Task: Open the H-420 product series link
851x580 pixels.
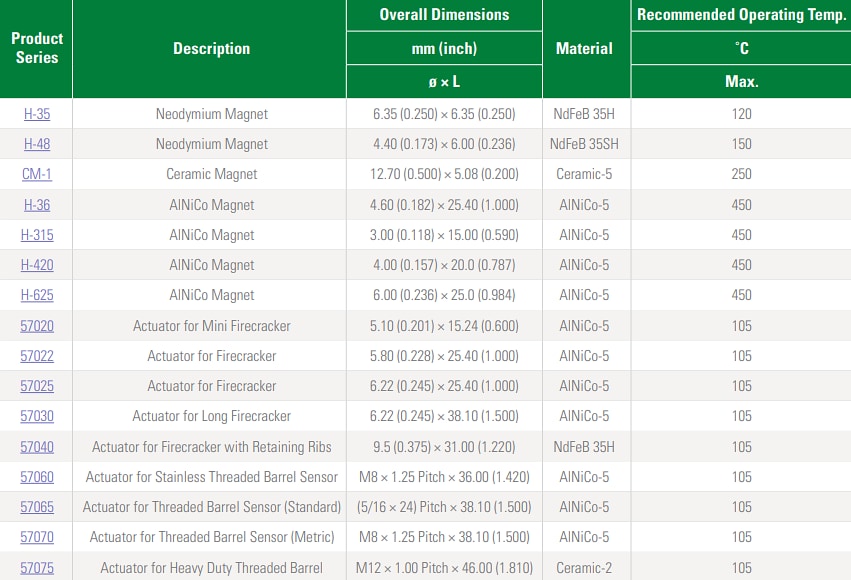Action: coord(36,265)
